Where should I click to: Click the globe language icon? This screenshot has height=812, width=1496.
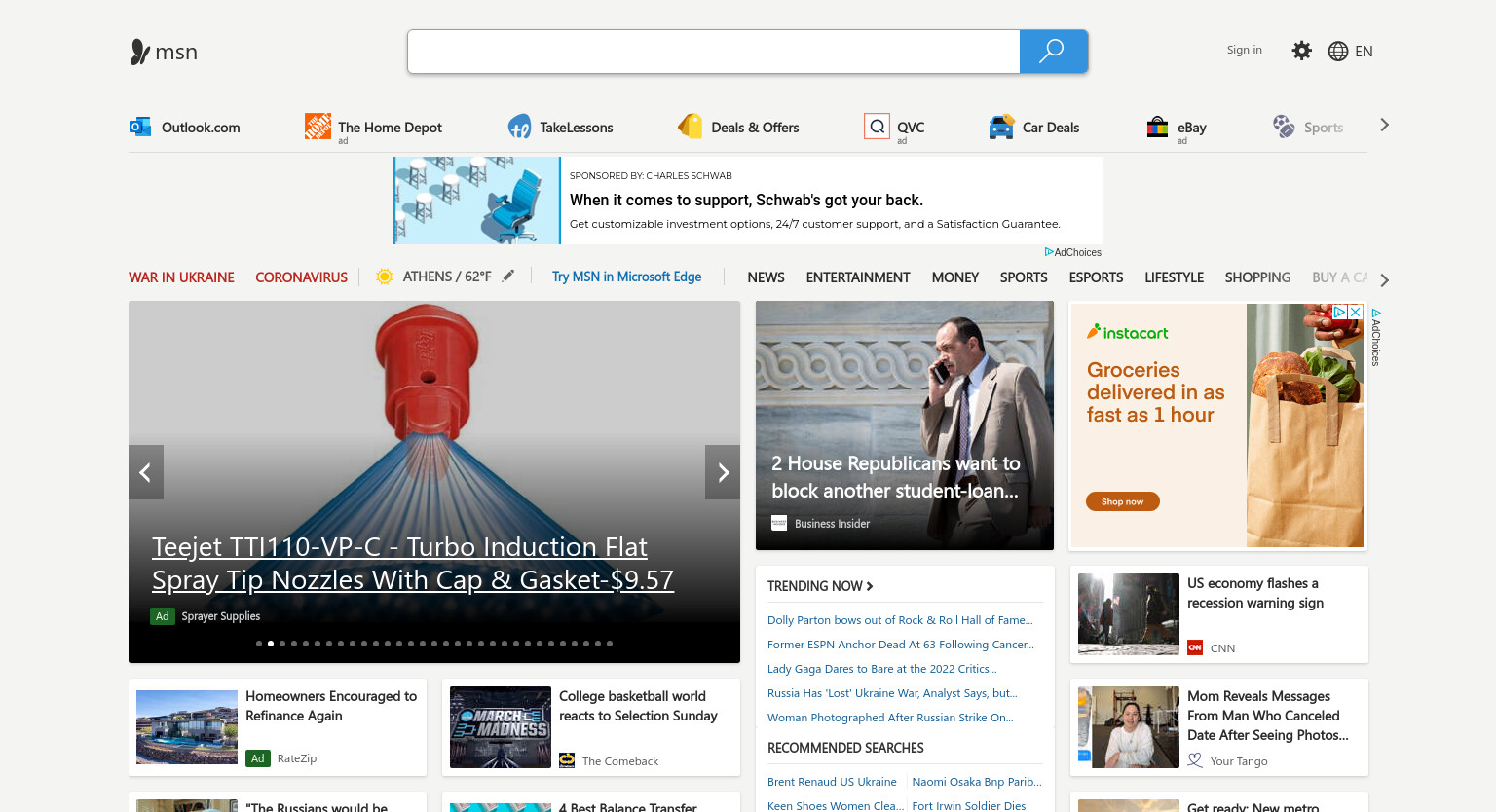[x=1338, y=52]
